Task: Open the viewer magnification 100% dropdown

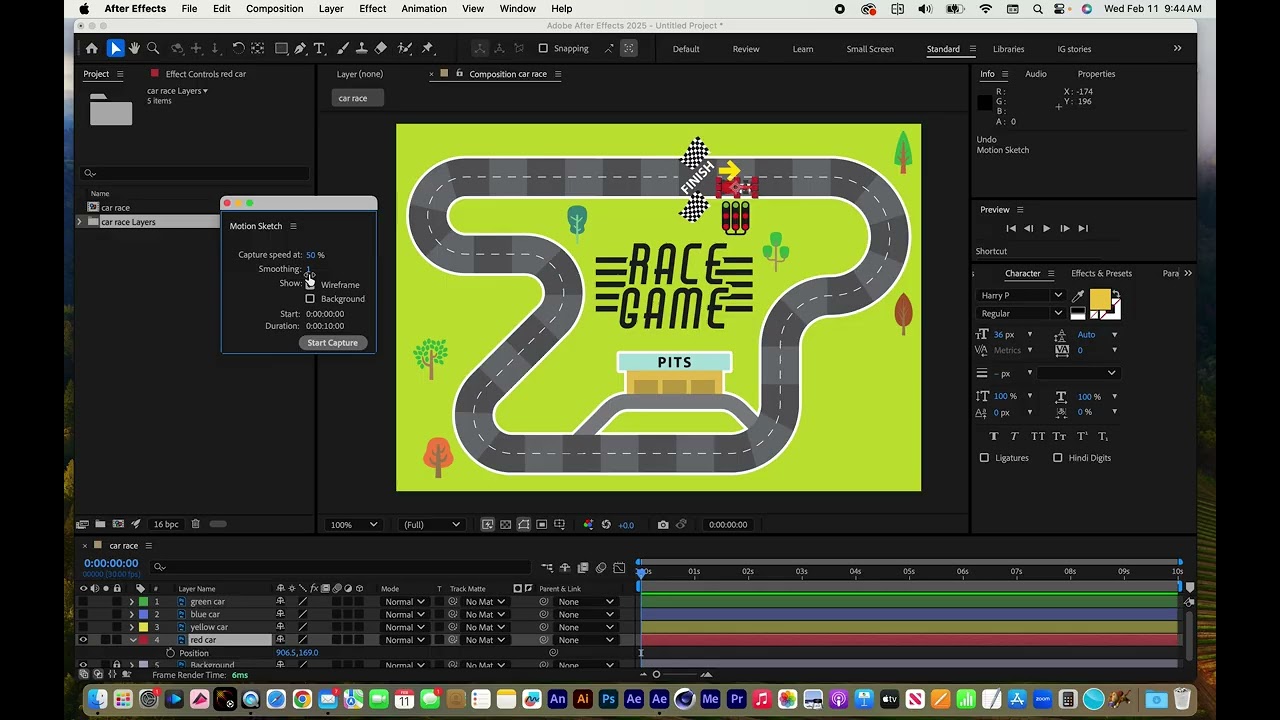Action: pos(354,524)
